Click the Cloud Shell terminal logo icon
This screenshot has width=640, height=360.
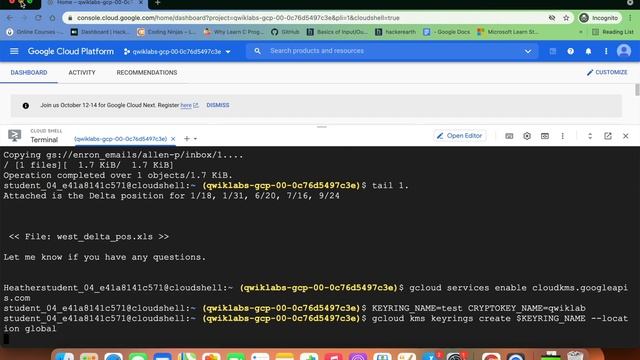(x=15, y=136)
